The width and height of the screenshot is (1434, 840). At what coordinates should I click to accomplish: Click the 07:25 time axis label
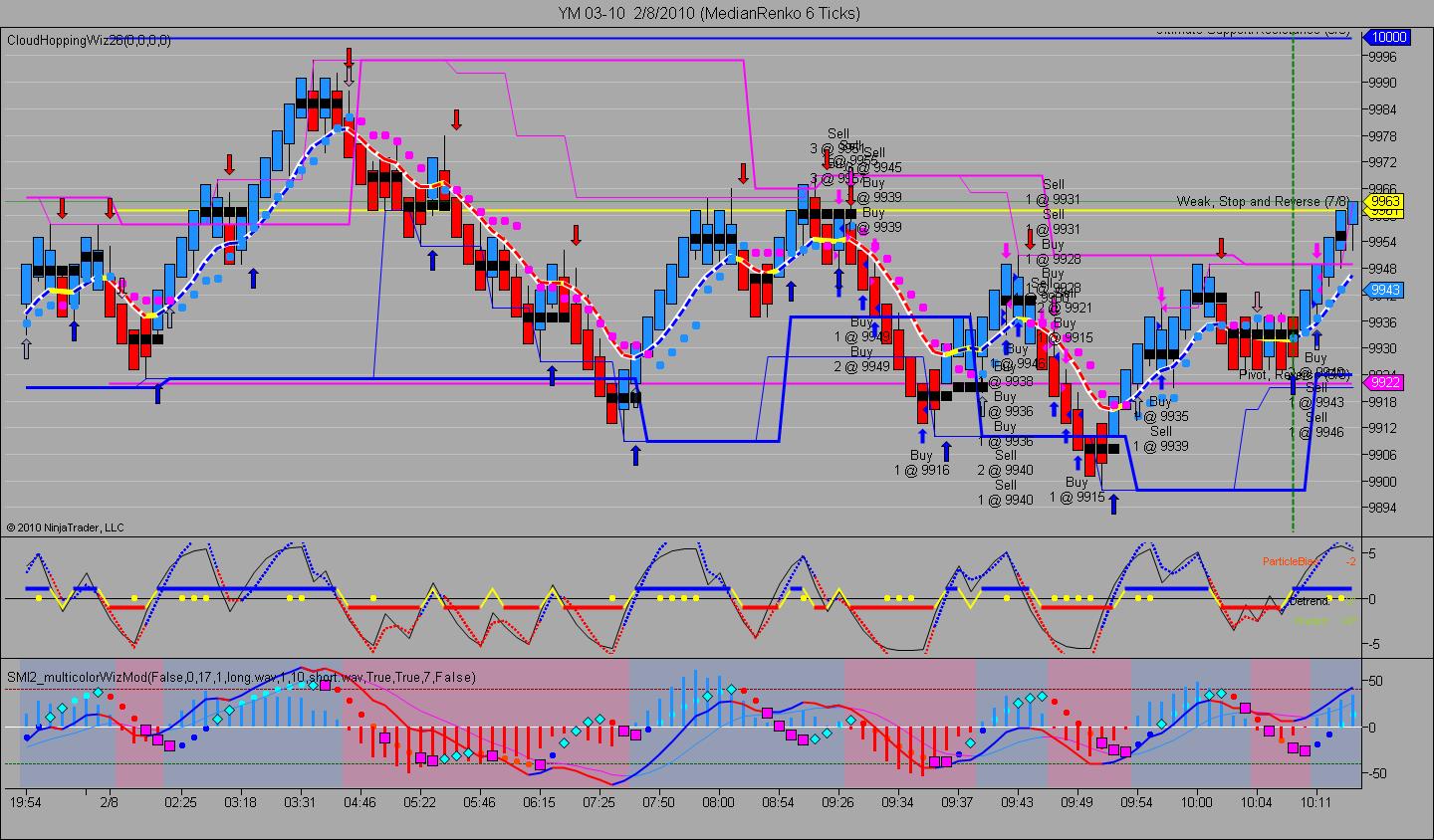pyautogui.click(x=598, y=801)
